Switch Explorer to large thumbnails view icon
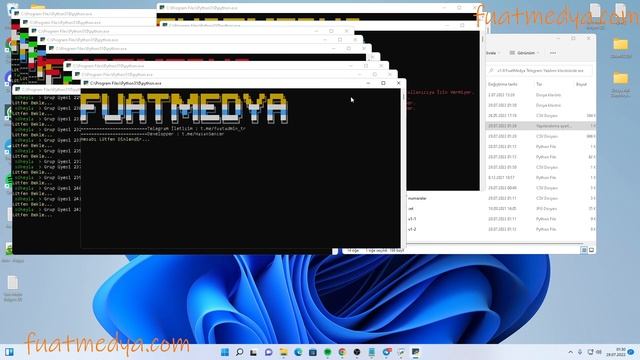 point(591,250)
